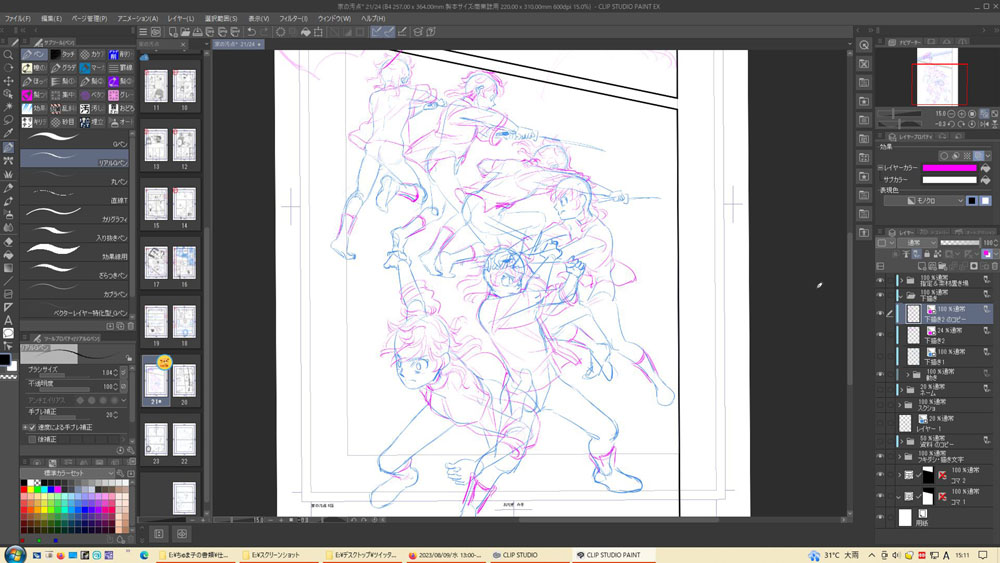Click the magenta レイヤーカラー swatch
1000x563 pixels.
(x=949, y=168)
